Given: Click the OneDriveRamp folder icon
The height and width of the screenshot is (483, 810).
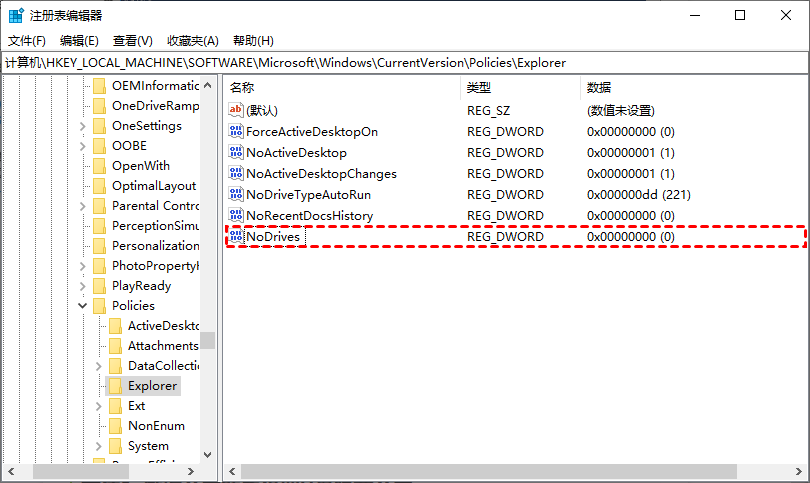Looking at the screenshot, I should tap(99, 106).
